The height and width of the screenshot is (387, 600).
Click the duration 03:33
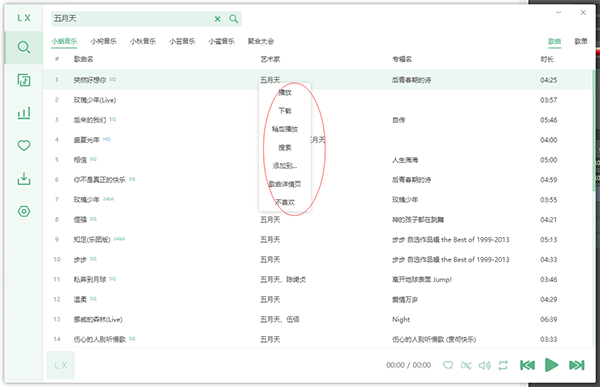tap(548, 339)
